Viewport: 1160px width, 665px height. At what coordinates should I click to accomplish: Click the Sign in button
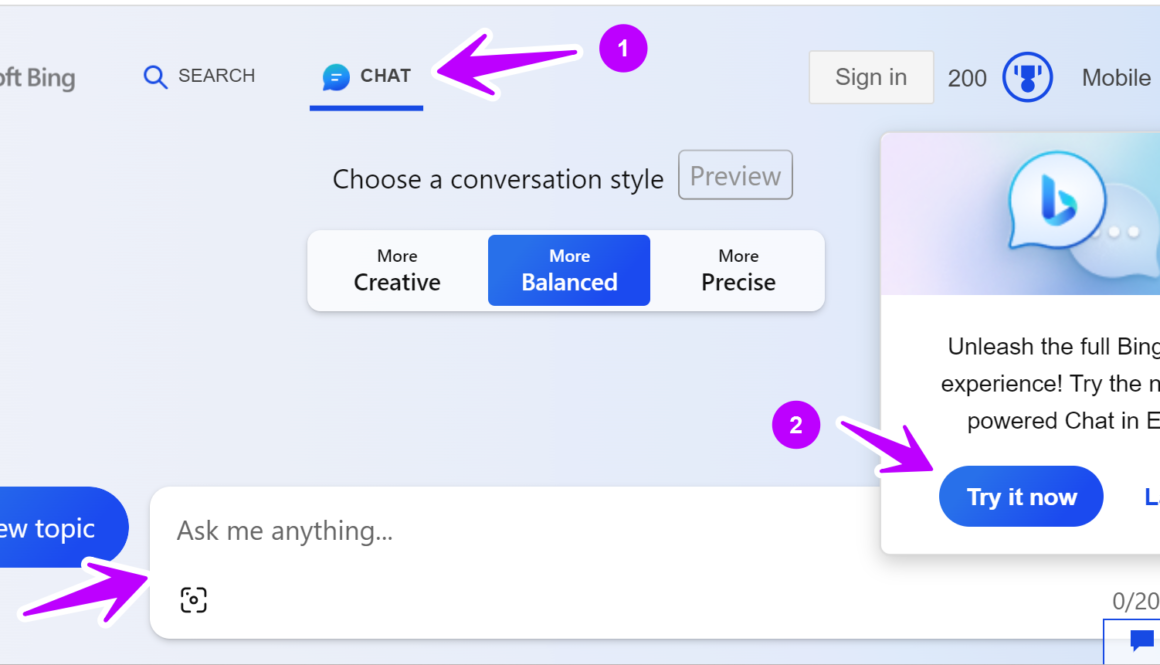[x=871, y=78]
